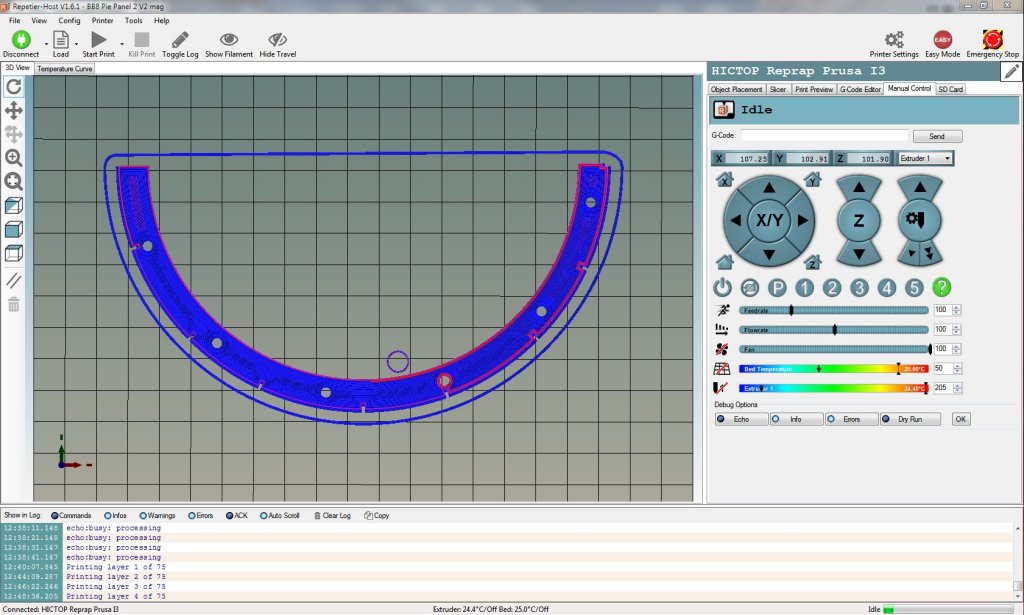Viewport: 1024px width, 615px height.
Task: Click the Feedrate slider
Action: [x=834, y=311]
